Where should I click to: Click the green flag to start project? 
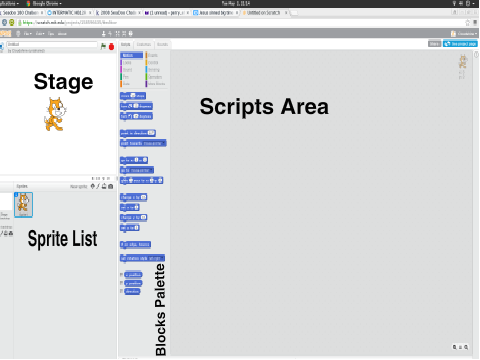(x=103, y=46)
